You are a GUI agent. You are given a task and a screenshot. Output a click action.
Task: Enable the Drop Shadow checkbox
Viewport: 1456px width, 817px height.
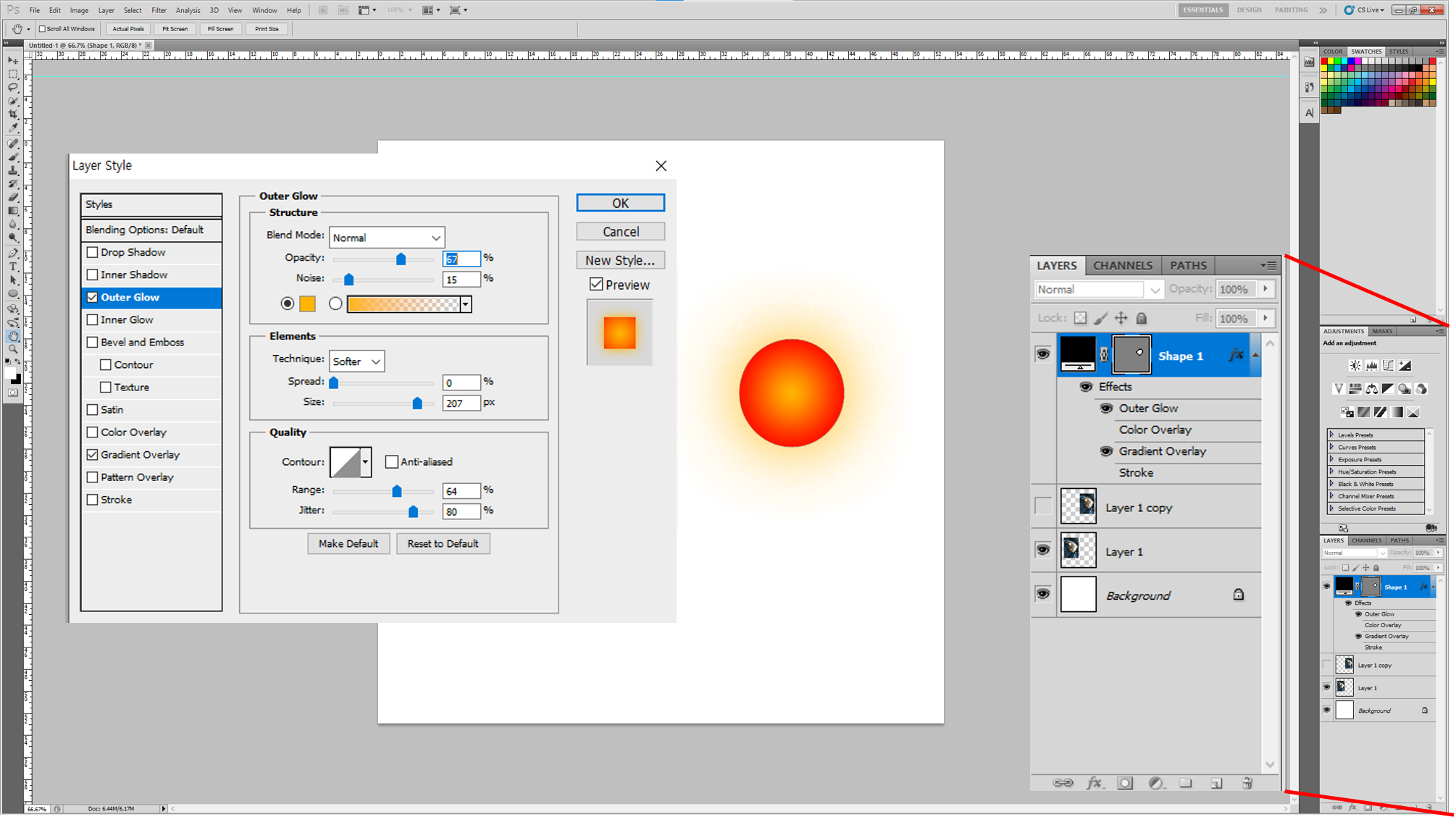coord(92,252)
